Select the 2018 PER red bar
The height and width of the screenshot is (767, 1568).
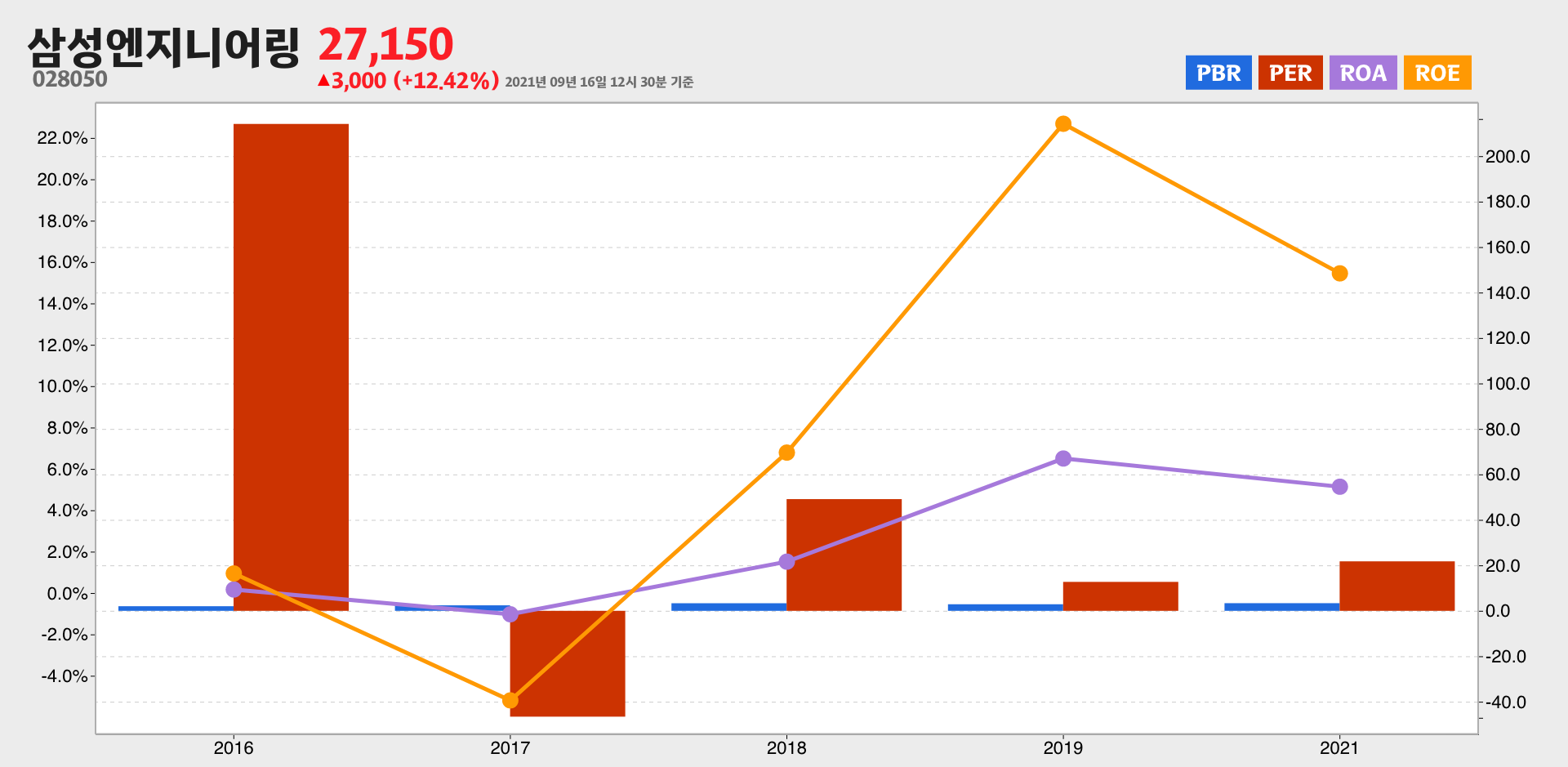click(844, 555)
